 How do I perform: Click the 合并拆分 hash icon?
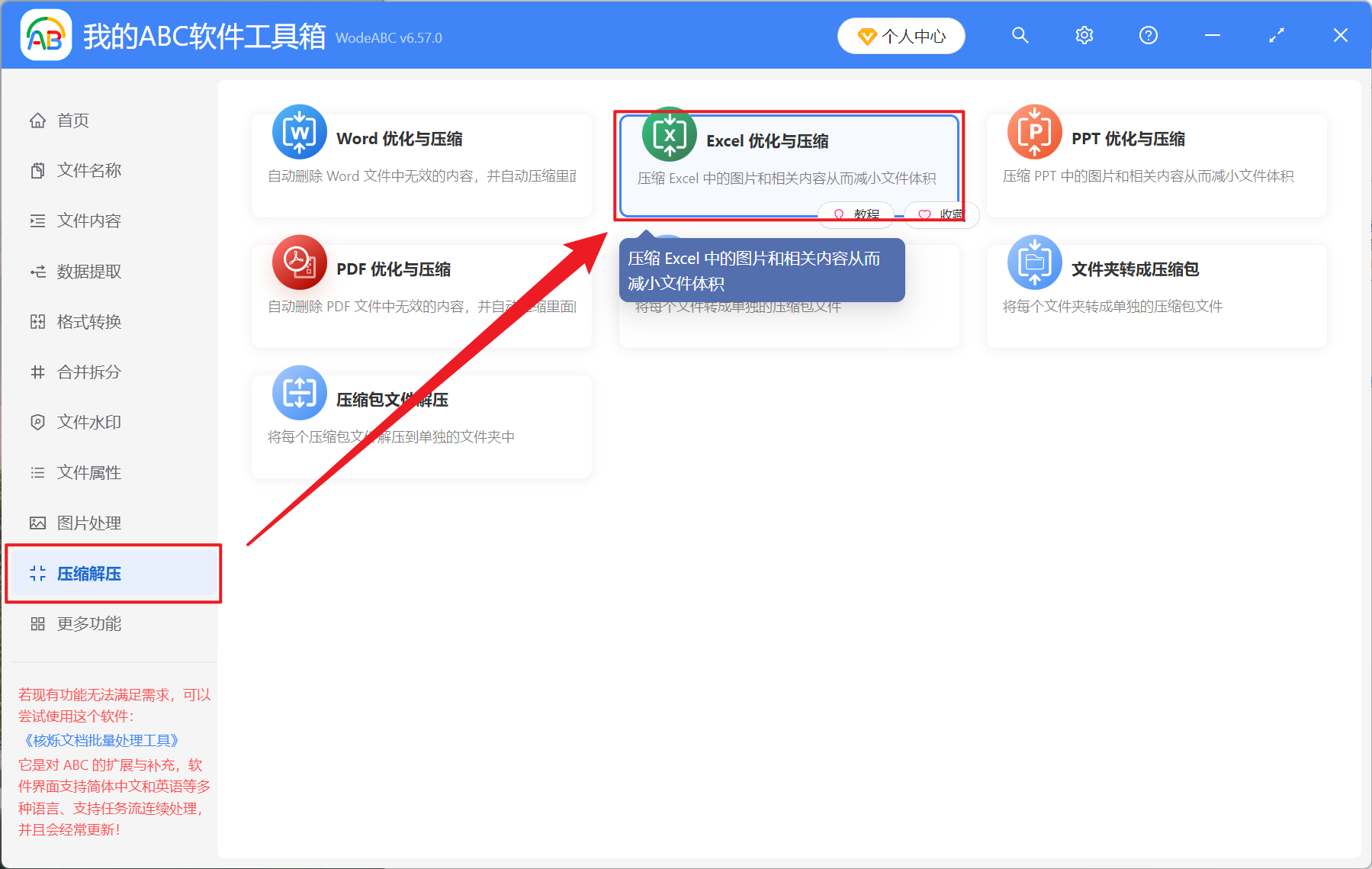tap(37, 372)
